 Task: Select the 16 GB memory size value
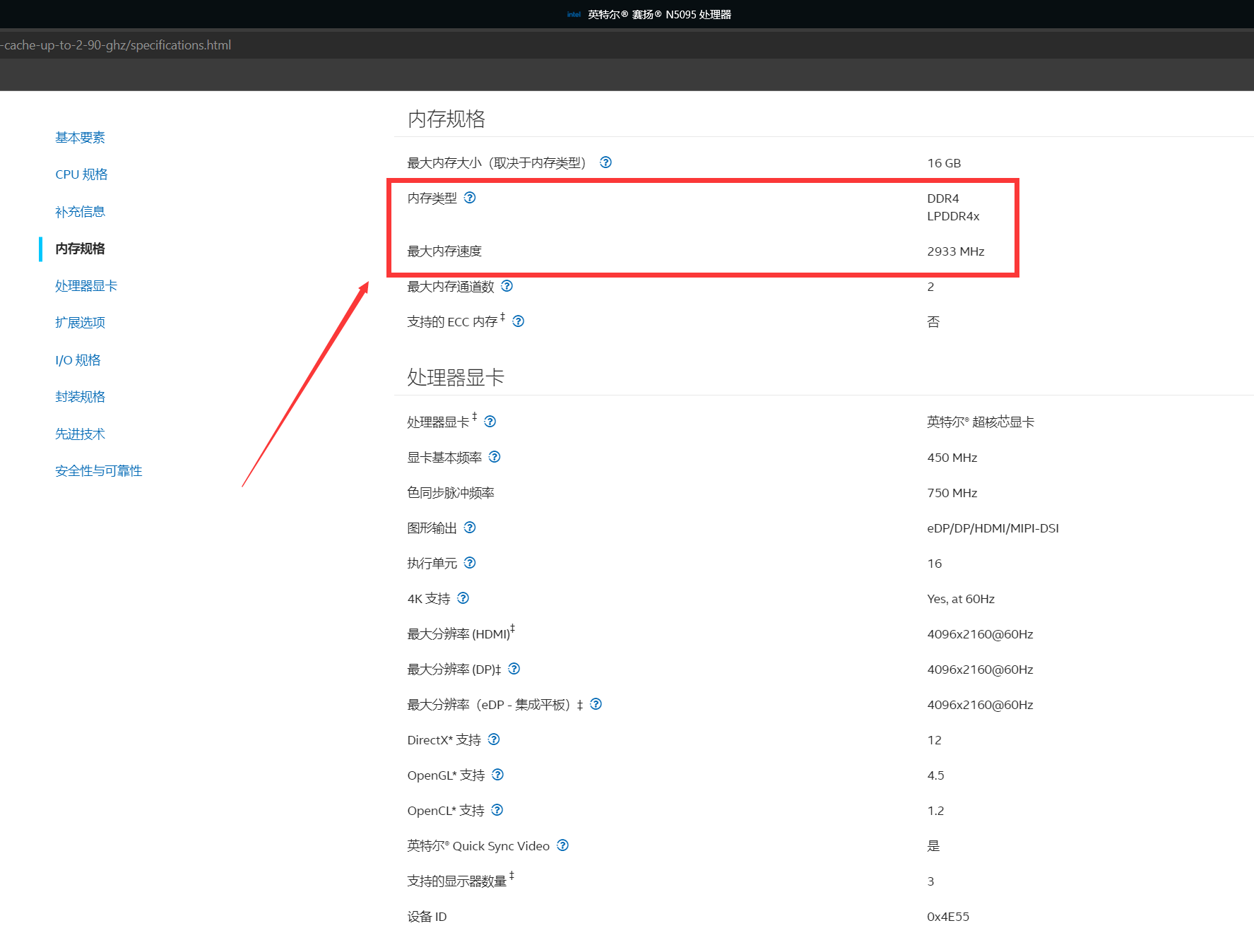[944, 163]
